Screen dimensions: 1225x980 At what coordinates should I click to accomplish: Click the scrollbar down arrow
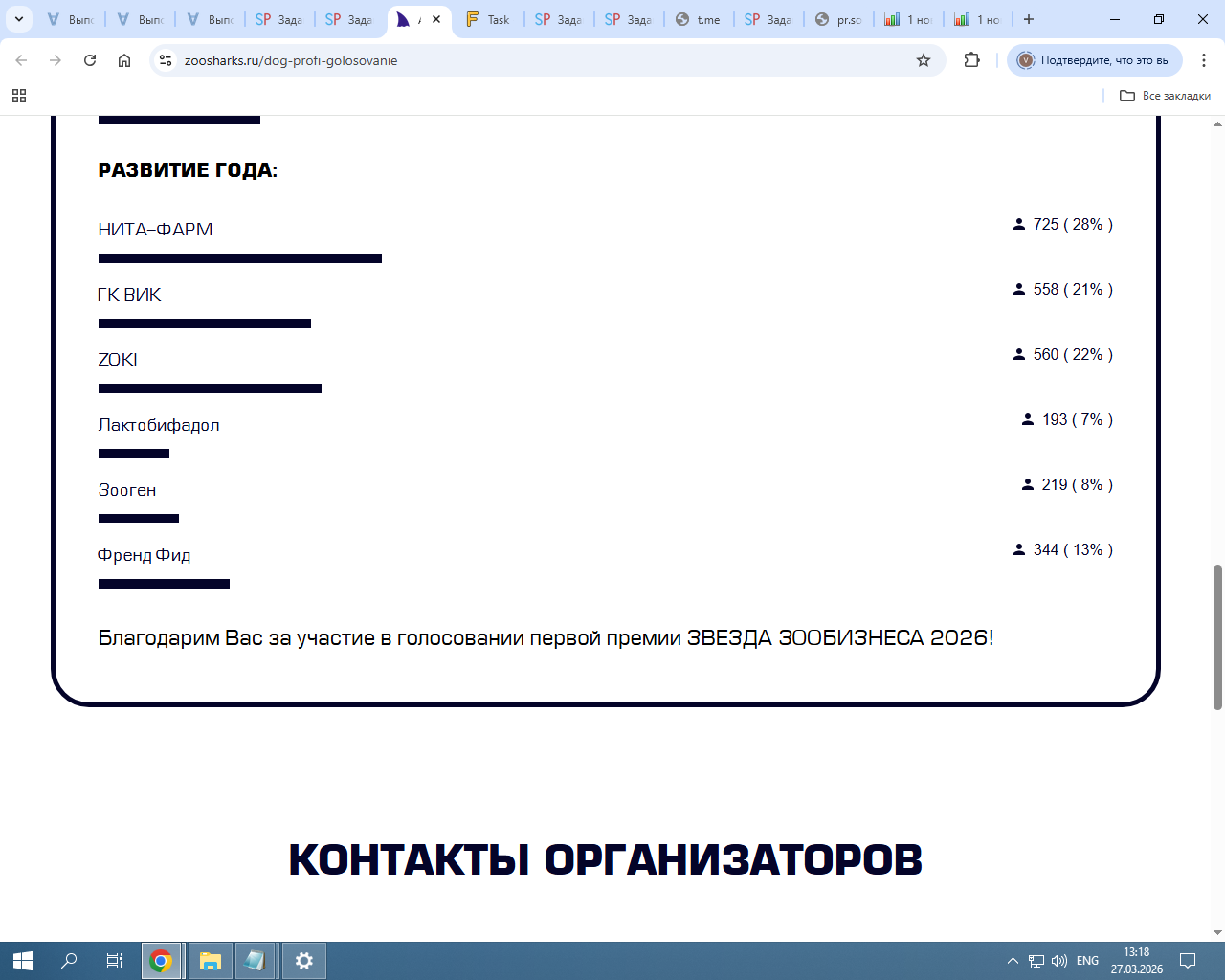click(1217, 933)
